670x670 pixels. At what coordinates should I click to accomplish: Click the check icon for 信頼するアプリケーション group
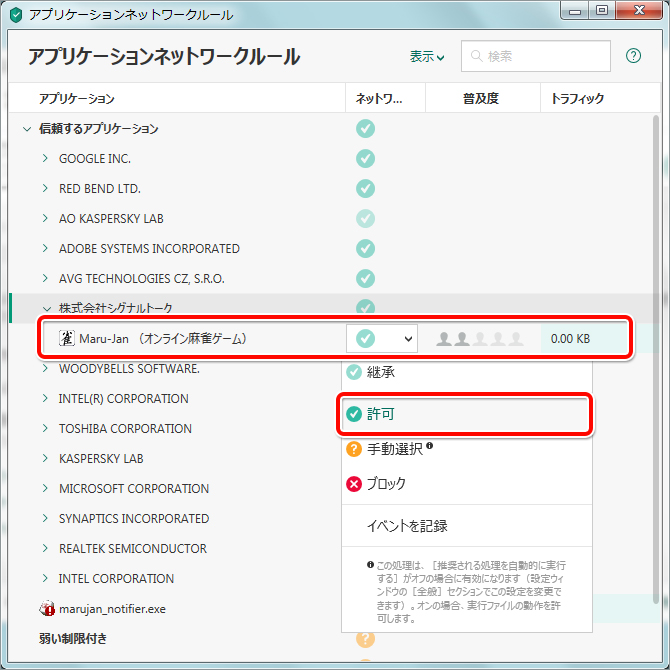click(x=365, y=129)
